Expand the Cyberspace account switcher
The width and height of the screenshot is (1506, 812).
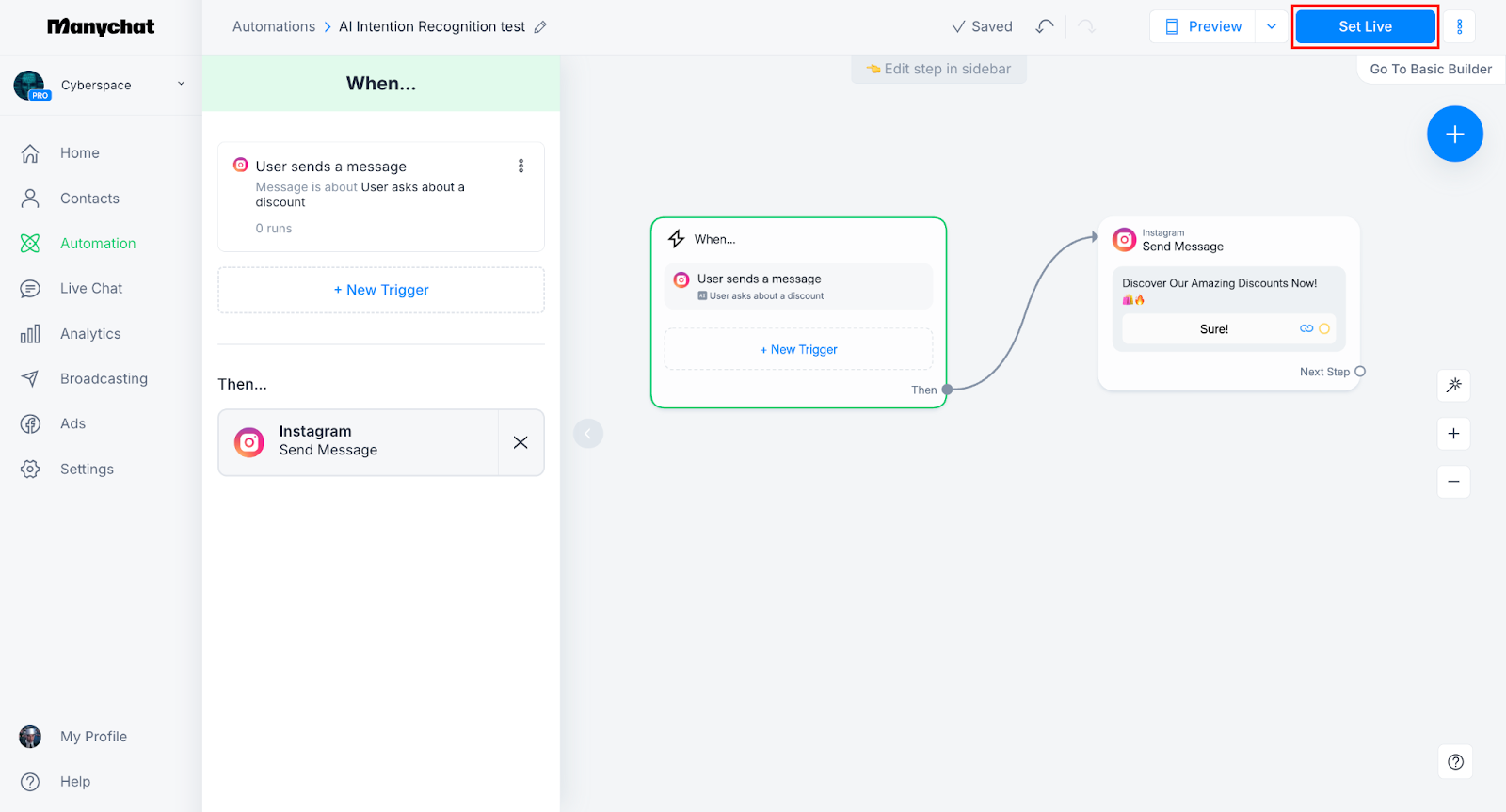click(x=182, y=85)
